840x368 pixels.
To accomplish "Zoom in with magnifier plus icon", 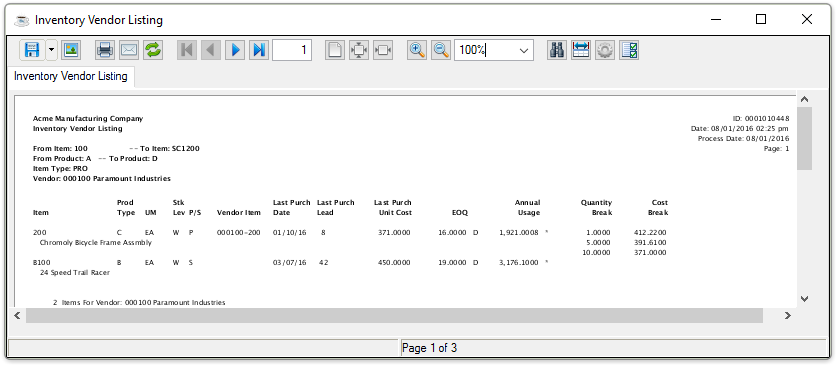I will tap(417, 50).
